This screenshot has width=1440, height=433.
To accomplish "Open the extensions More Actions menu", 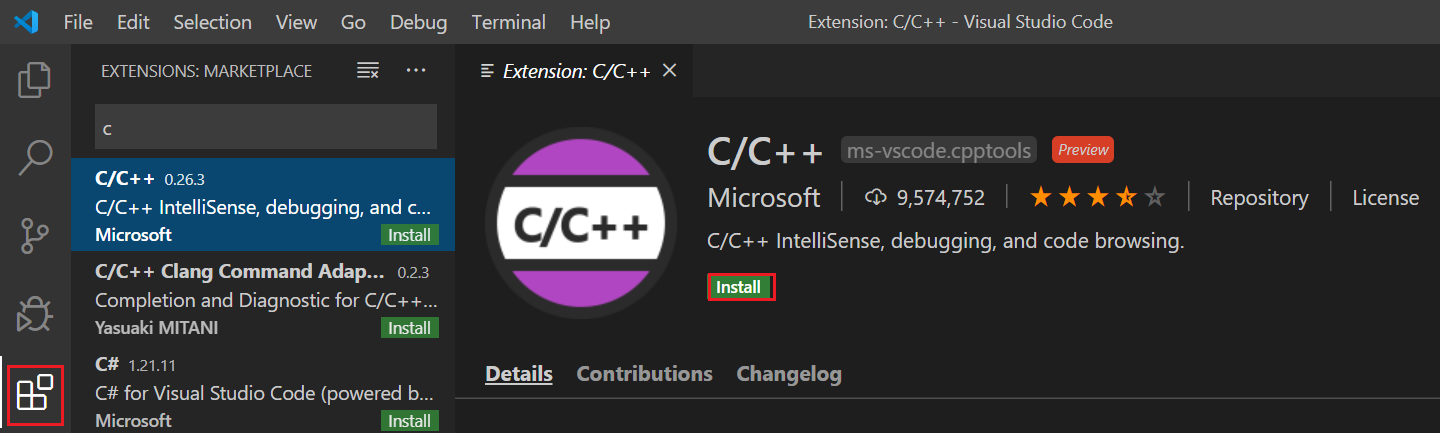I will 416,71.
